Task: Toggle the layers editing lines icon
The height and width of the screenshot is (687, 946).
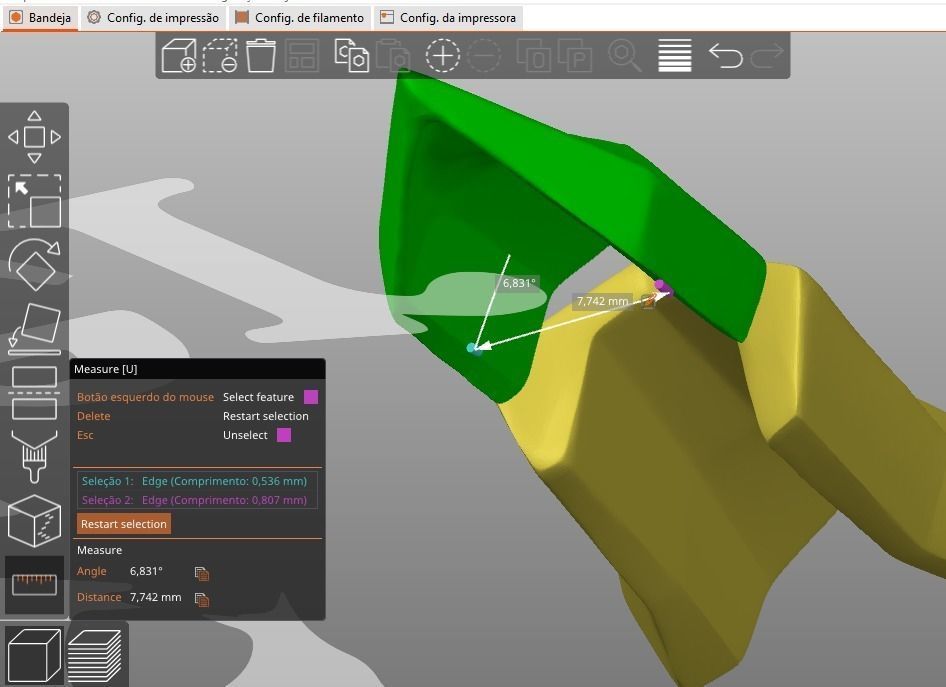Action: (x=675, y=55)
